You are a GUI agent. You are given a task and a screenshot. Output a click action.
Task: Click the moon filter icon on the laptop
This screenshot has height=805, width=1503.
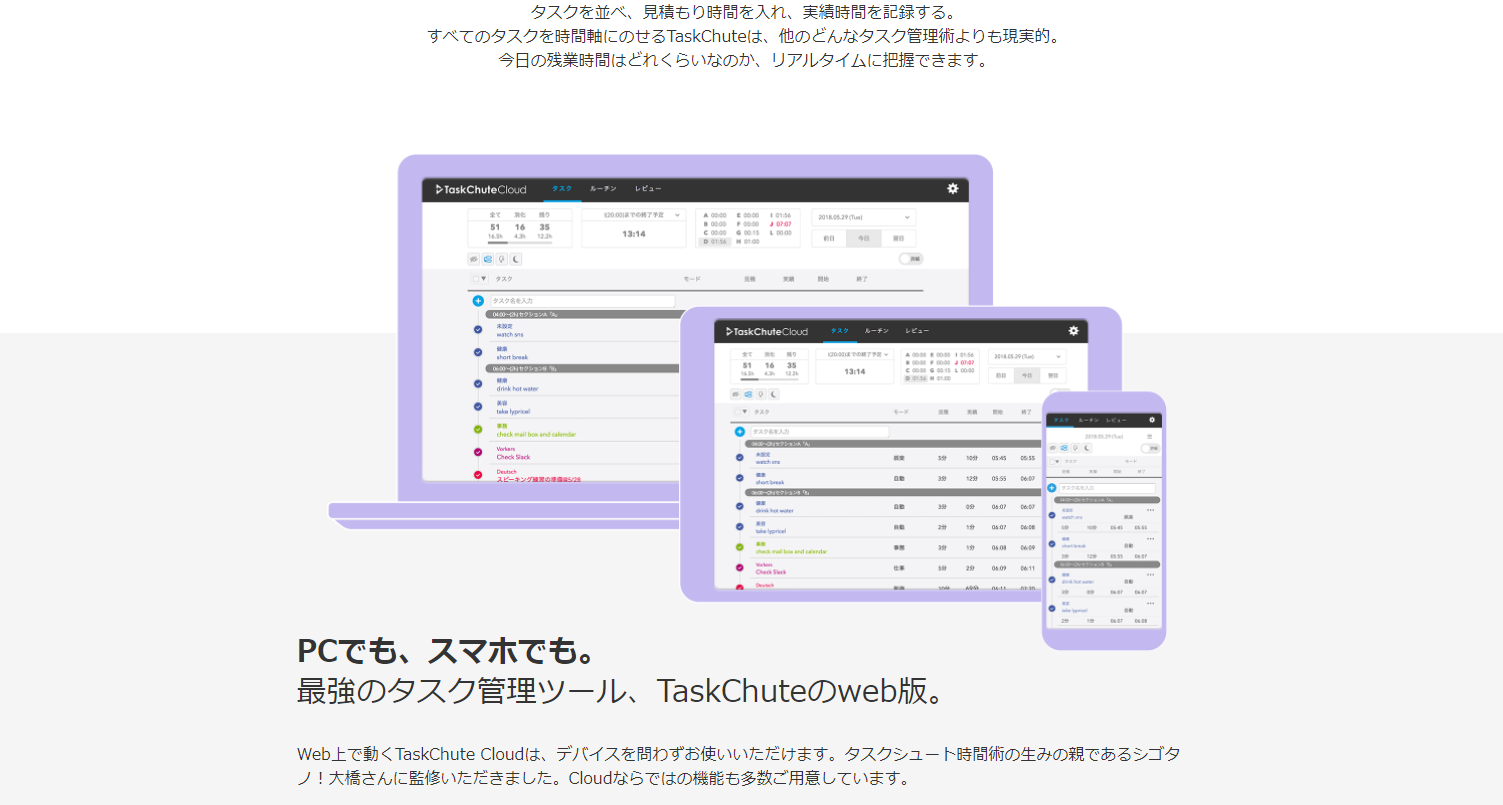point(516,259)
